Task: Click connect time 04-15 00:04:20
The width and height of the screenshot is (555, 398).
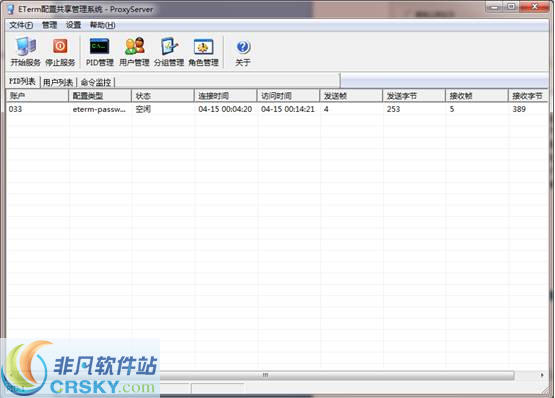Action: 225,109
